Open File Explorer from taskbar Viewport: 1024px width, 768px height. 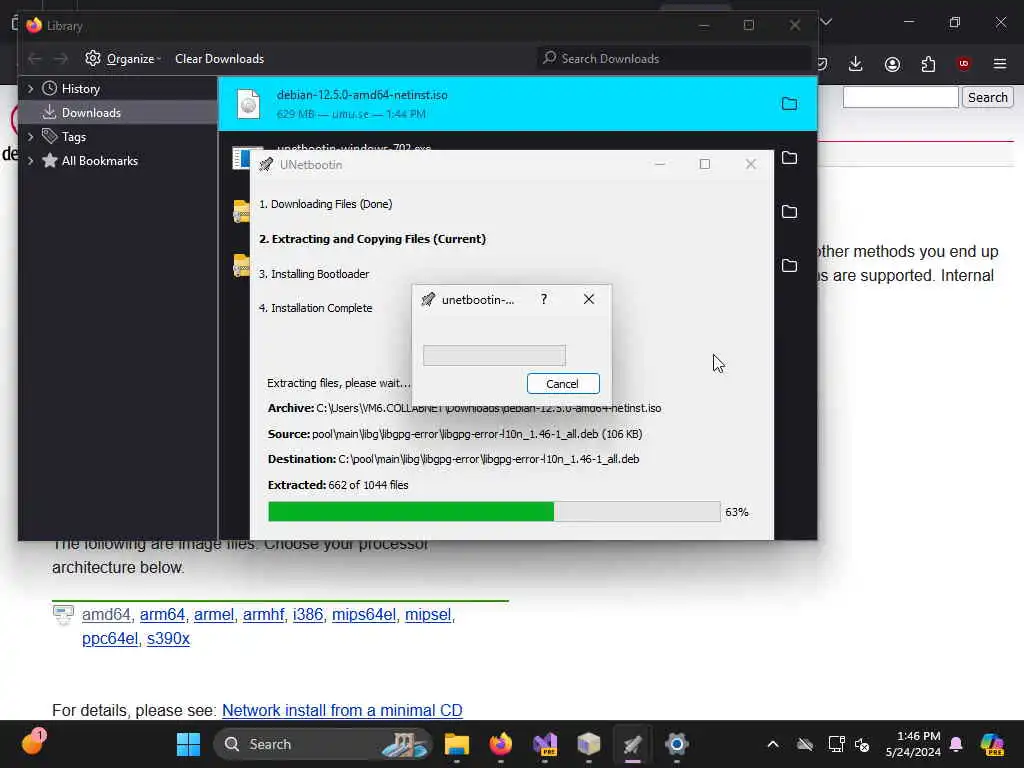click(x=457, y=744)
